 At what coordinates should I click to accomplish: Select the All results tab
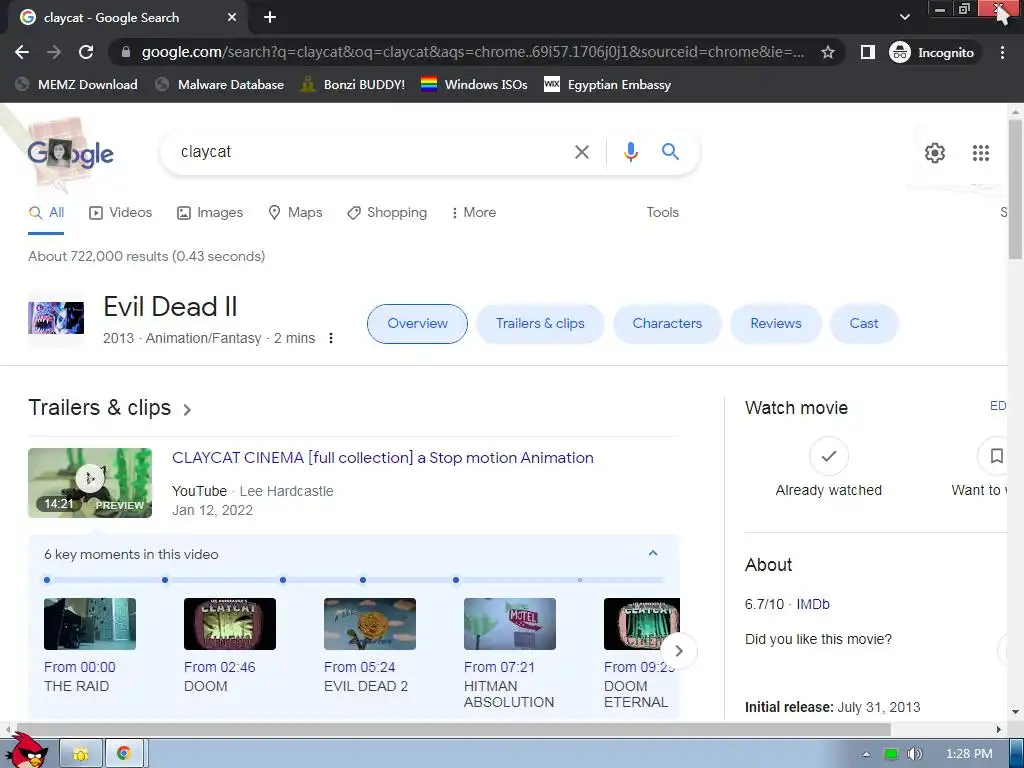point(46,213)
